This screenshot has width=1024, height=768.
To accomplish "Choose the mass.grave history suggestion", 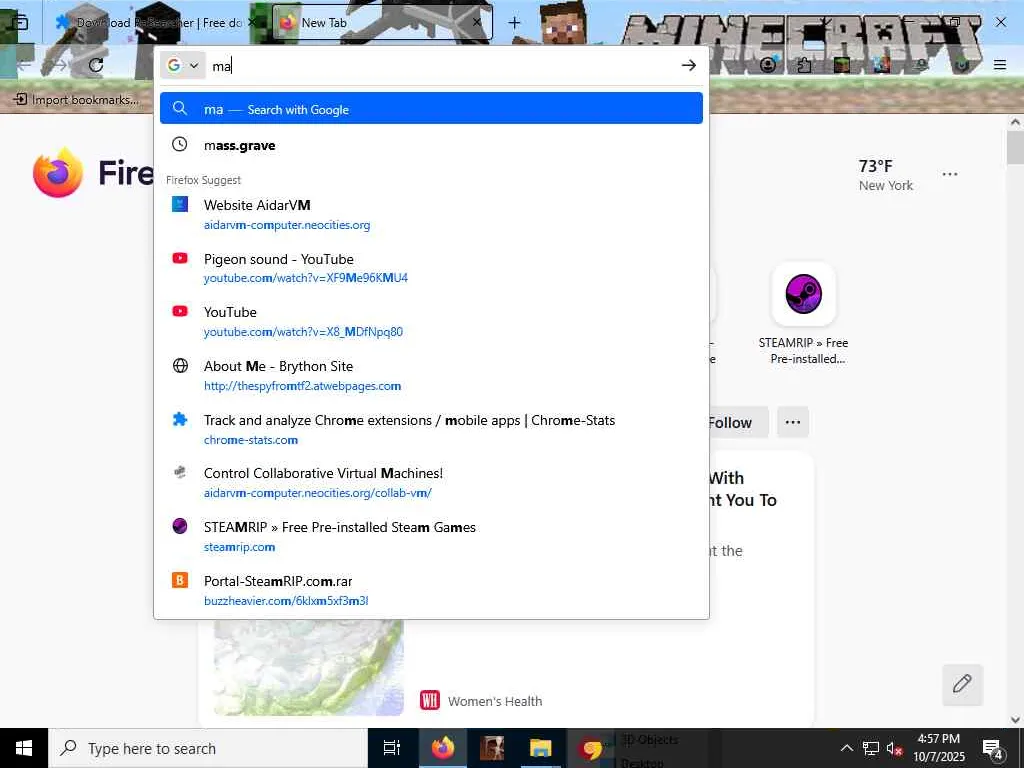I will click(431, 145).
